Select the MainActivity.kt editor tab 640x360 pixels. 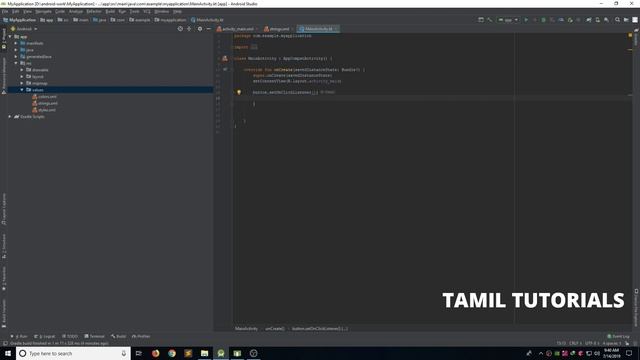pyautogui.click(x=318, y=29)
